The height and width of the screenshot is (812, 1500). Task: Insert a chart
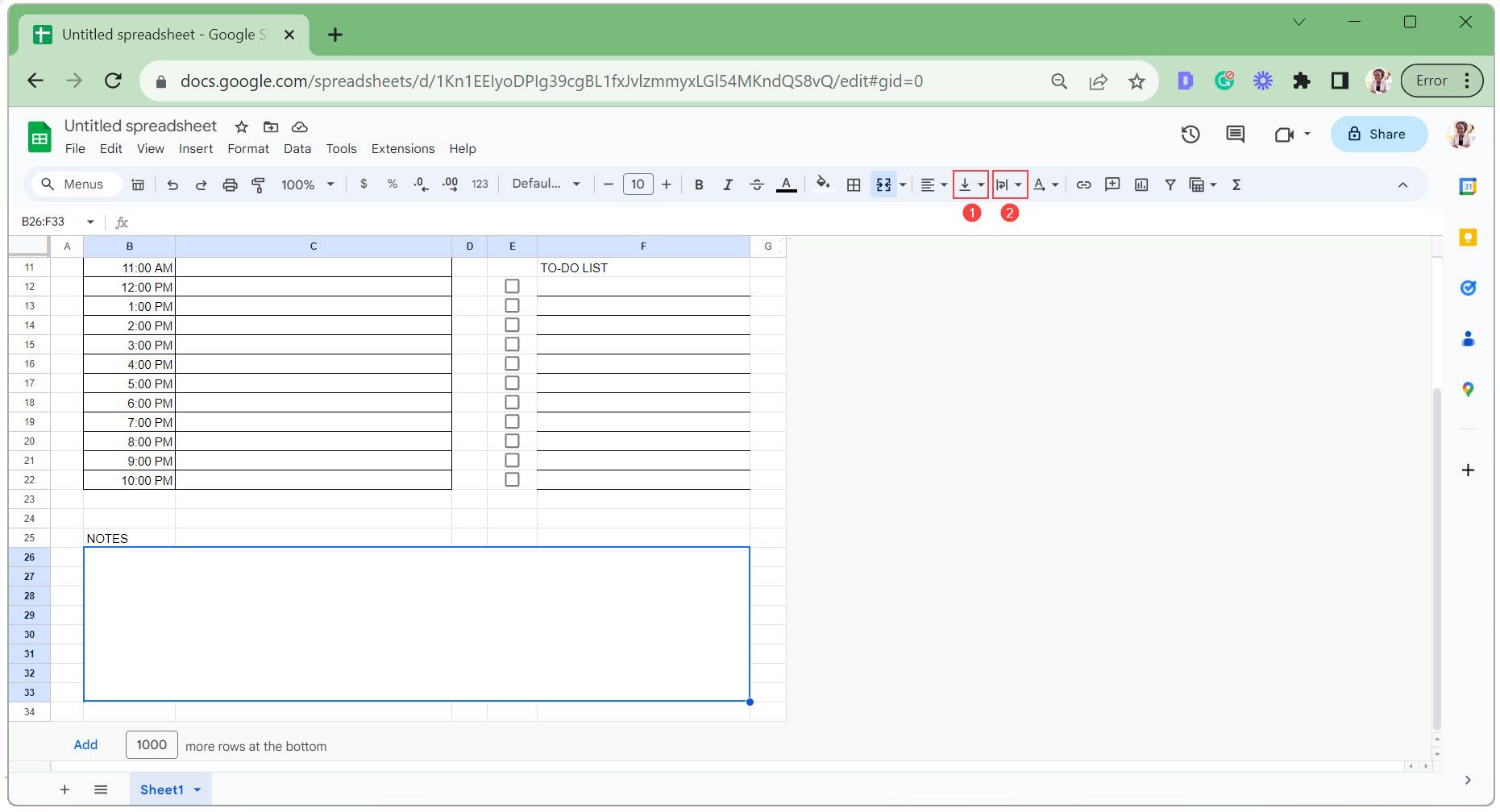1141,184
